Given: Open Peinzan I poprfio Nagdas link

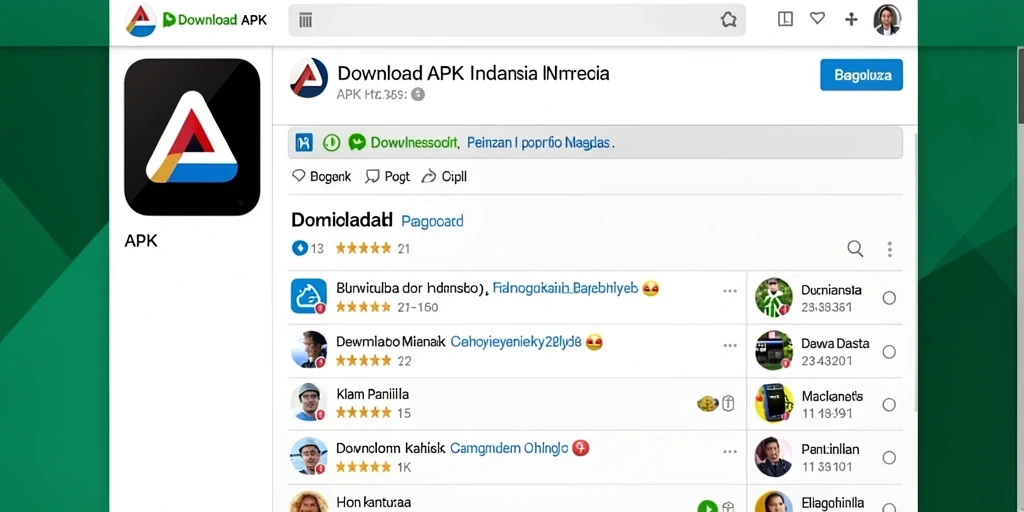Looking at the screenshot, I should (x=541, y=142).
